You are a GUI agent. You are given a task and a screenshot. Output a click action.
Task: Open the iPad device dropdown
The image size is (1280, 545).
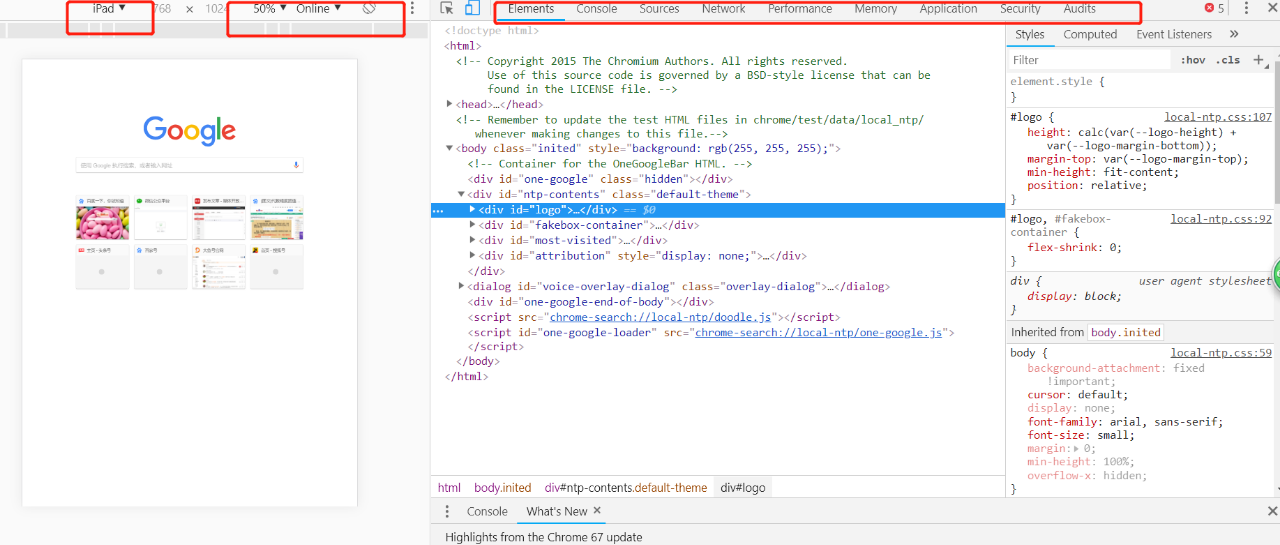point(109,8)
